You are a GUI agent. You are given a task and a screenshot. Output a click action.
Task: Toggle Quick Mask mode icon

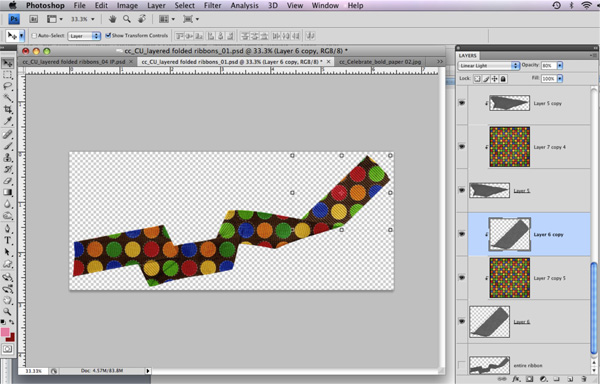click(8, 349)
